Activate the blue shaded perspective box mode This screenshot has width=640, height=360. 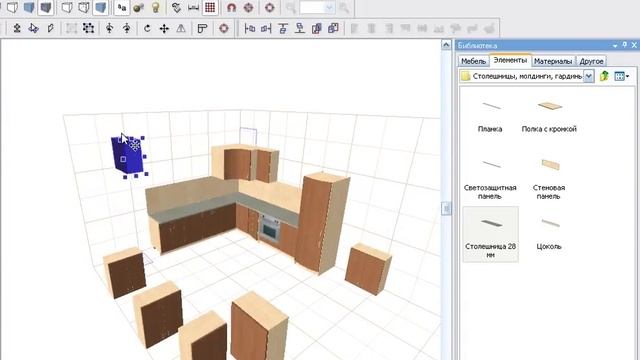tap(100, 7)
